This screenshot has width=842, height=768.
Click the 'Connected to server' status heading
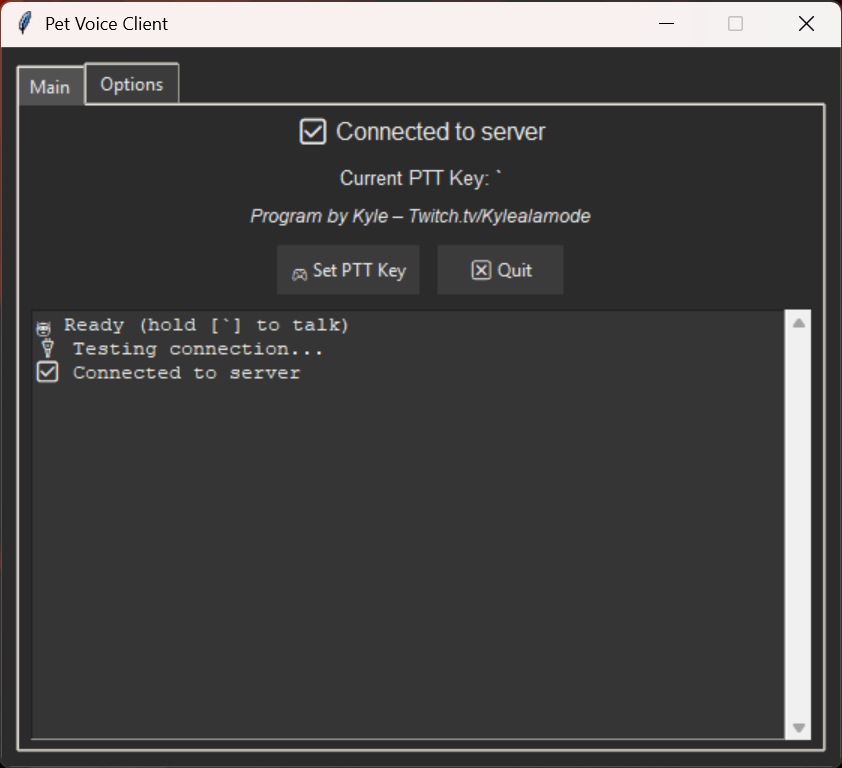(440, 132)
